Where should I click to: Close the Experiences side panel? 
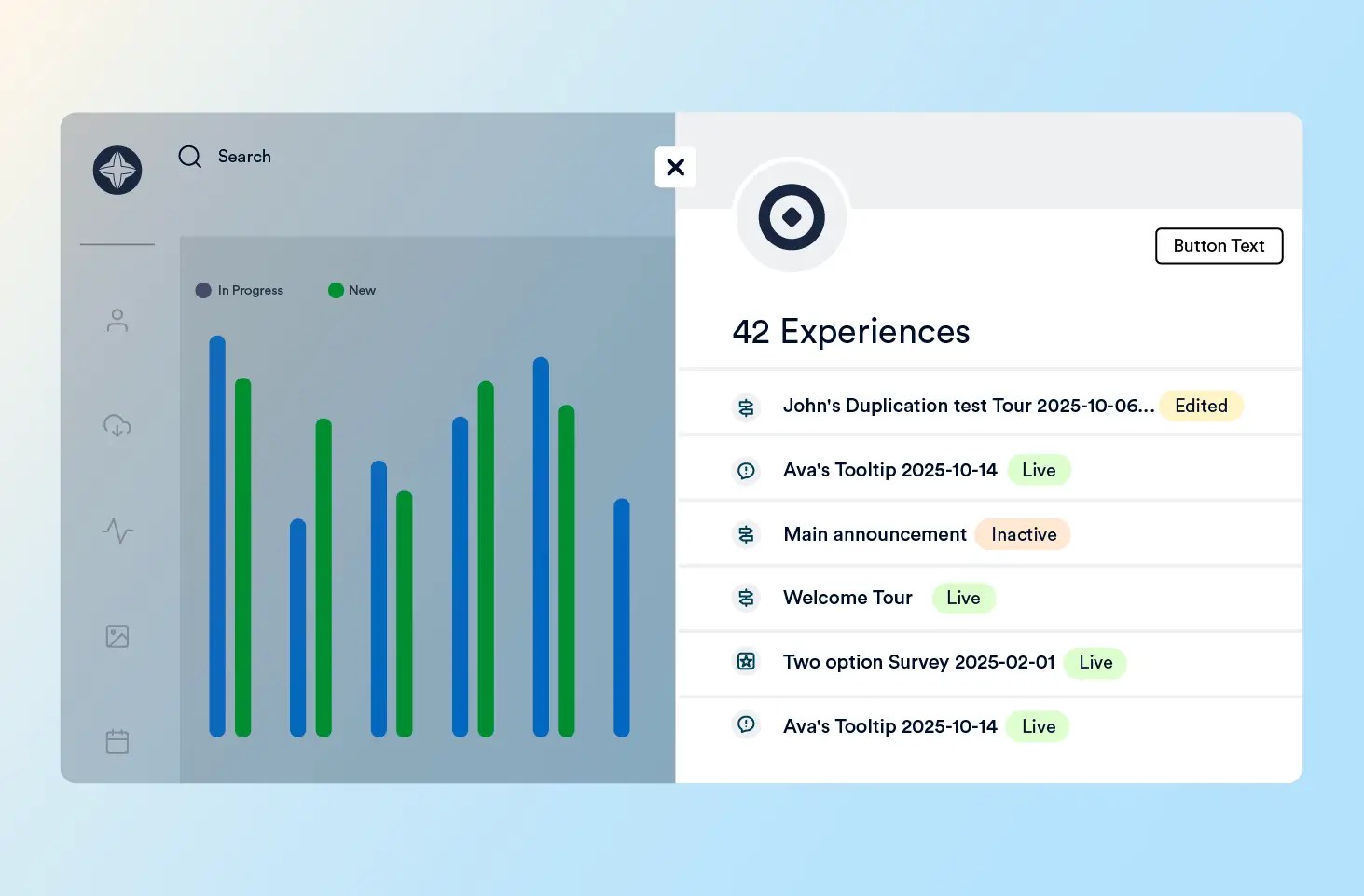coord(676,167)
